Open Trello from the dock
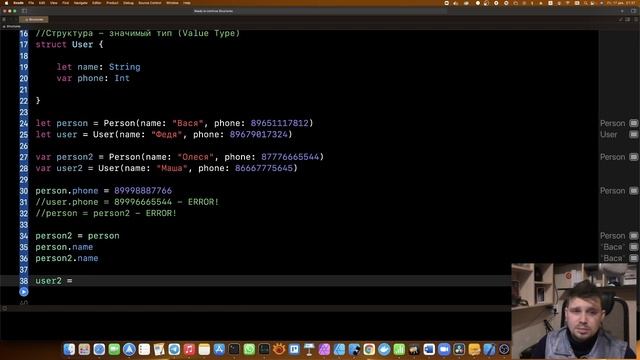The image size is (640, 360). [294, 349]
